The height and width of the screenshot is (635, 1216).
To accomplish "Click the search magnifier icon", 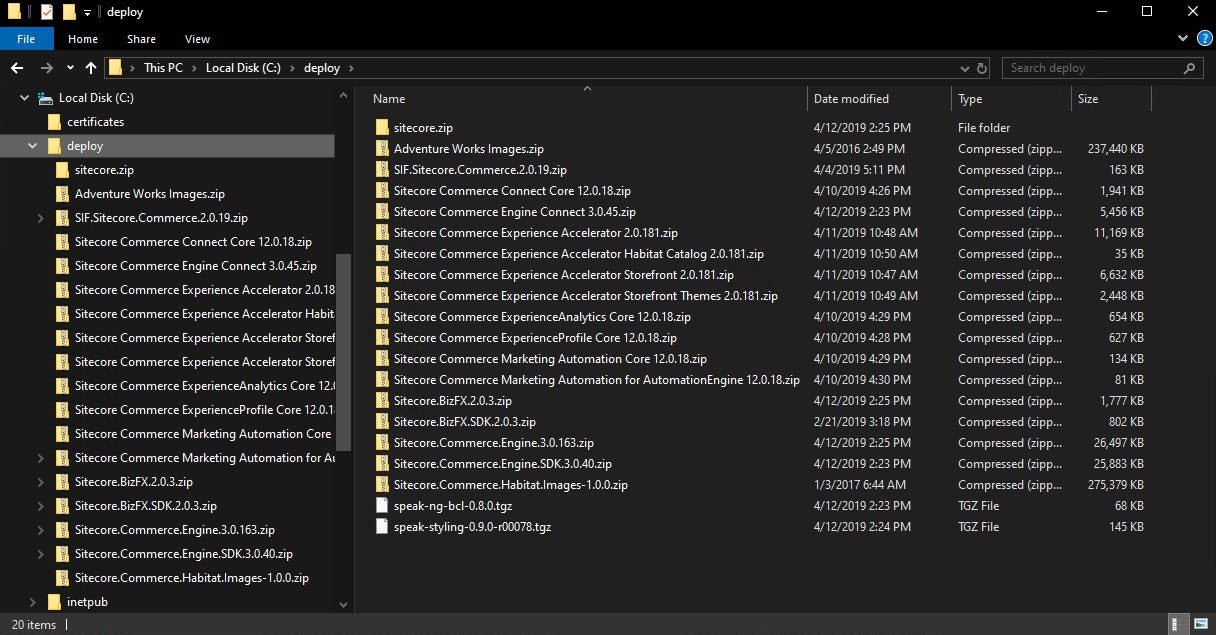I will point(1189,68).
